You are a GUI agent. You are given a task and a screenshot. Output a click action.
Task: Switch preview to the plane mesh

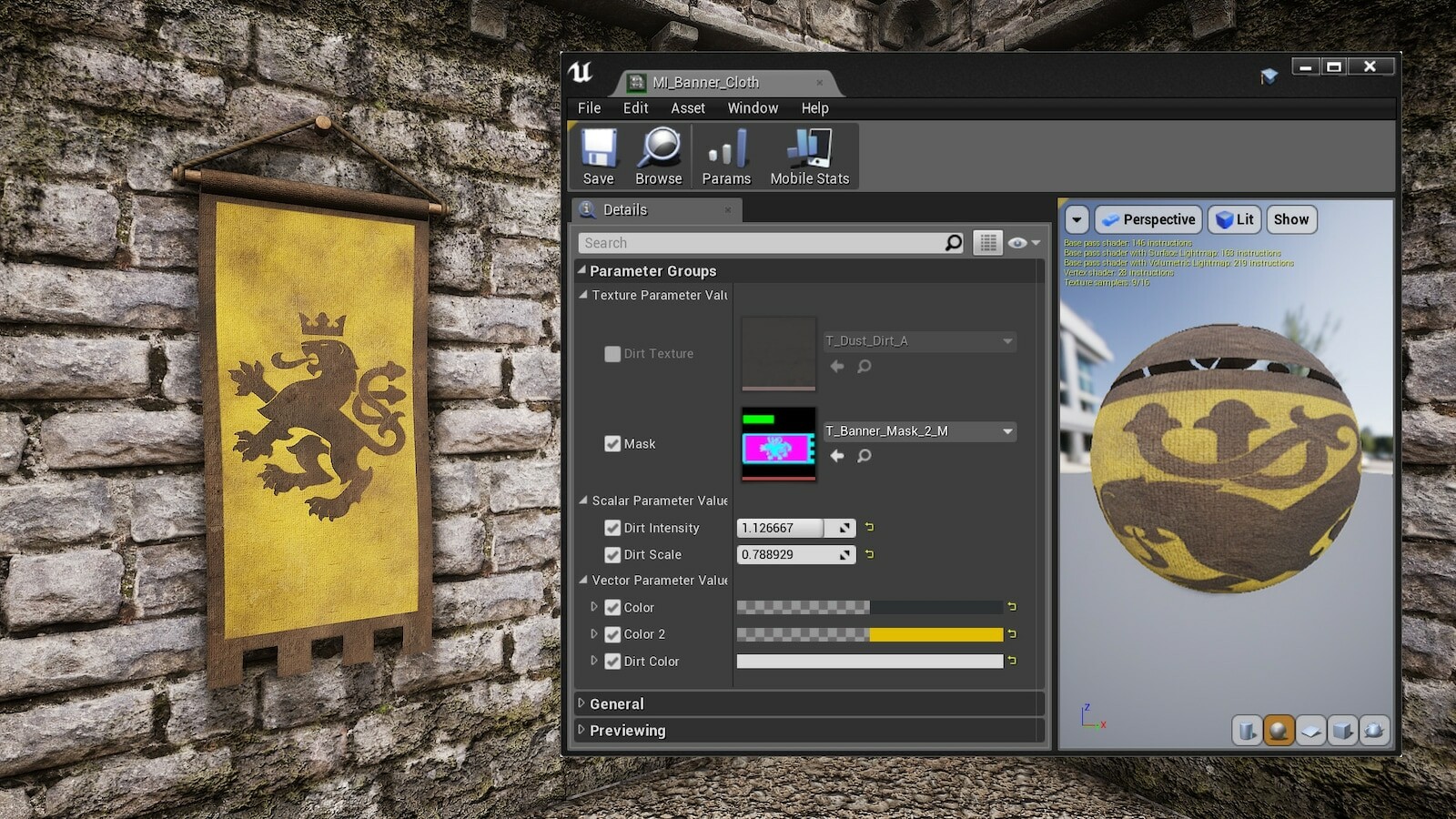1310,730
